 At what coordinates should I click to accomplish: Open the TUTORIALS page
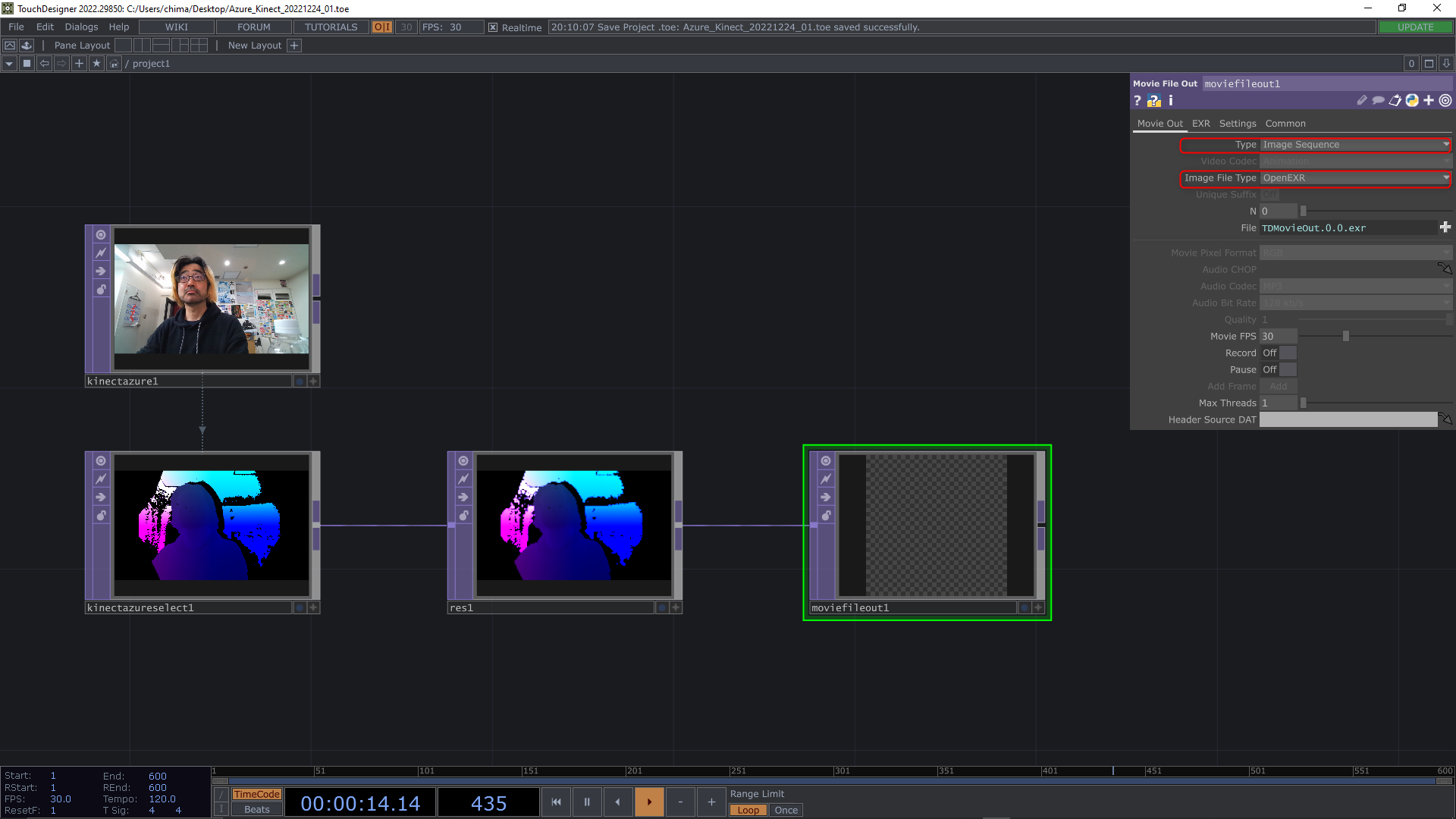click(x=330, y=27)
